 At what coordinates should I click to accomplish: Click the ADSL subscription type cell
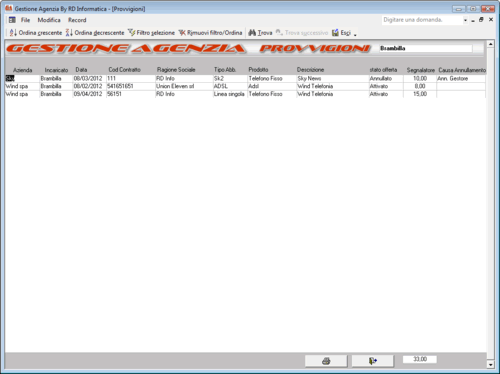pos(230,86)
